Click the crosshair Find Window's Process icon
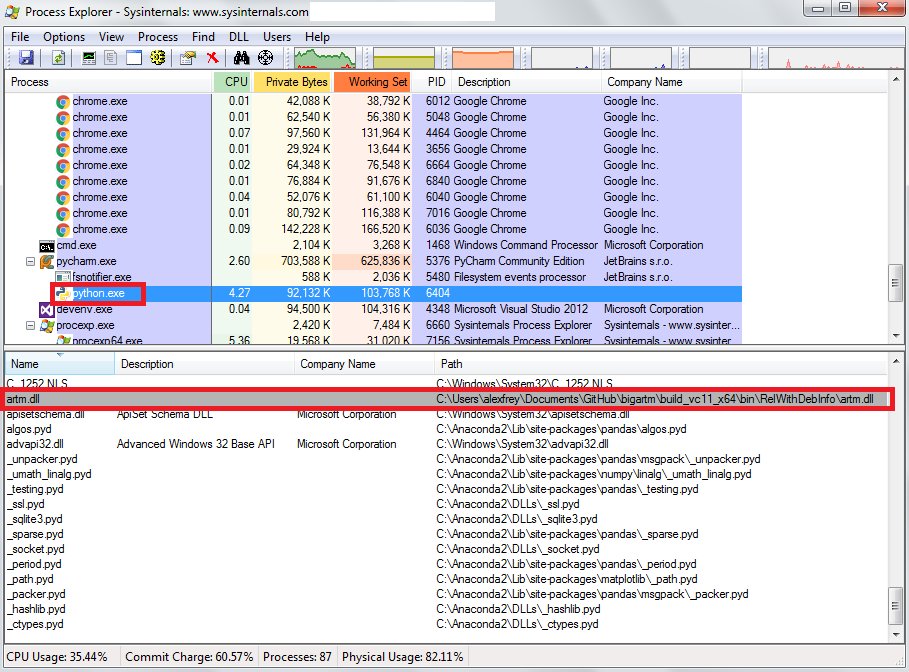The width and height of the screenshot is (909, 672). (266, 57)
